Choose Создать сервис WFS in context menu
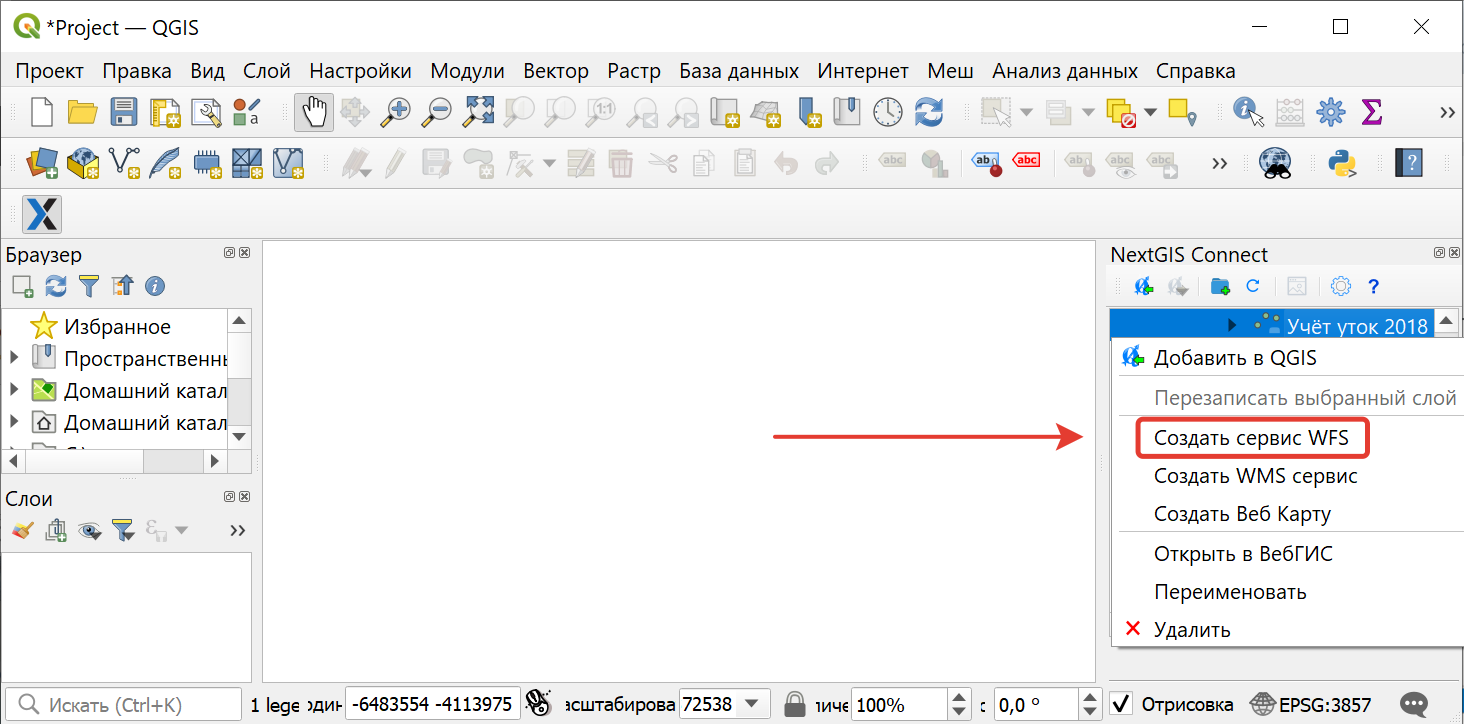 (x=1251, y=438)
